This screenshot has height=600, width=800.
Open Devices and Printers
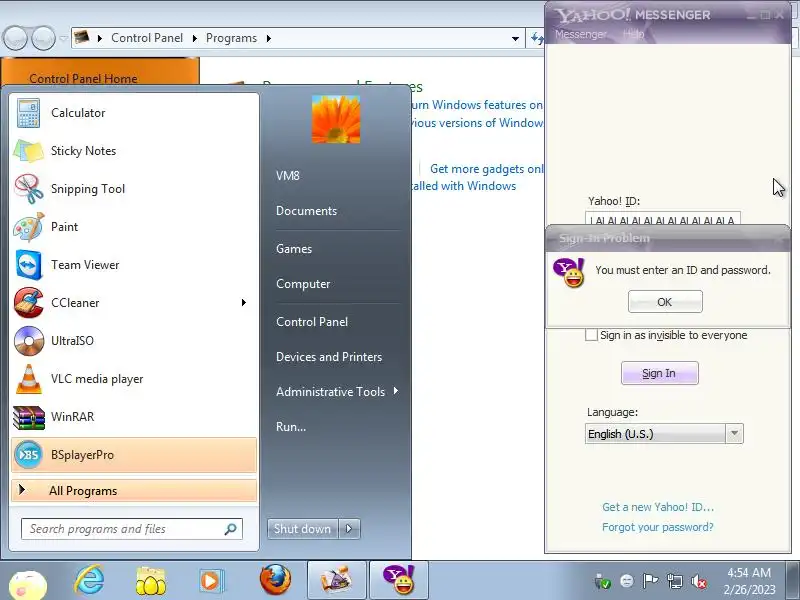tap(329, 357)
